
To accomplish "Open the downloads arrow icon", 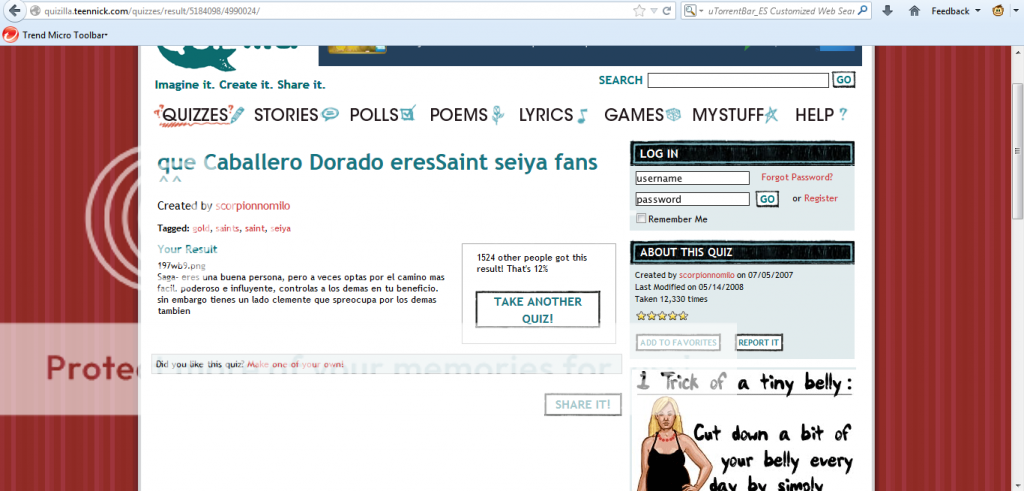I will [x=887, y=10].
